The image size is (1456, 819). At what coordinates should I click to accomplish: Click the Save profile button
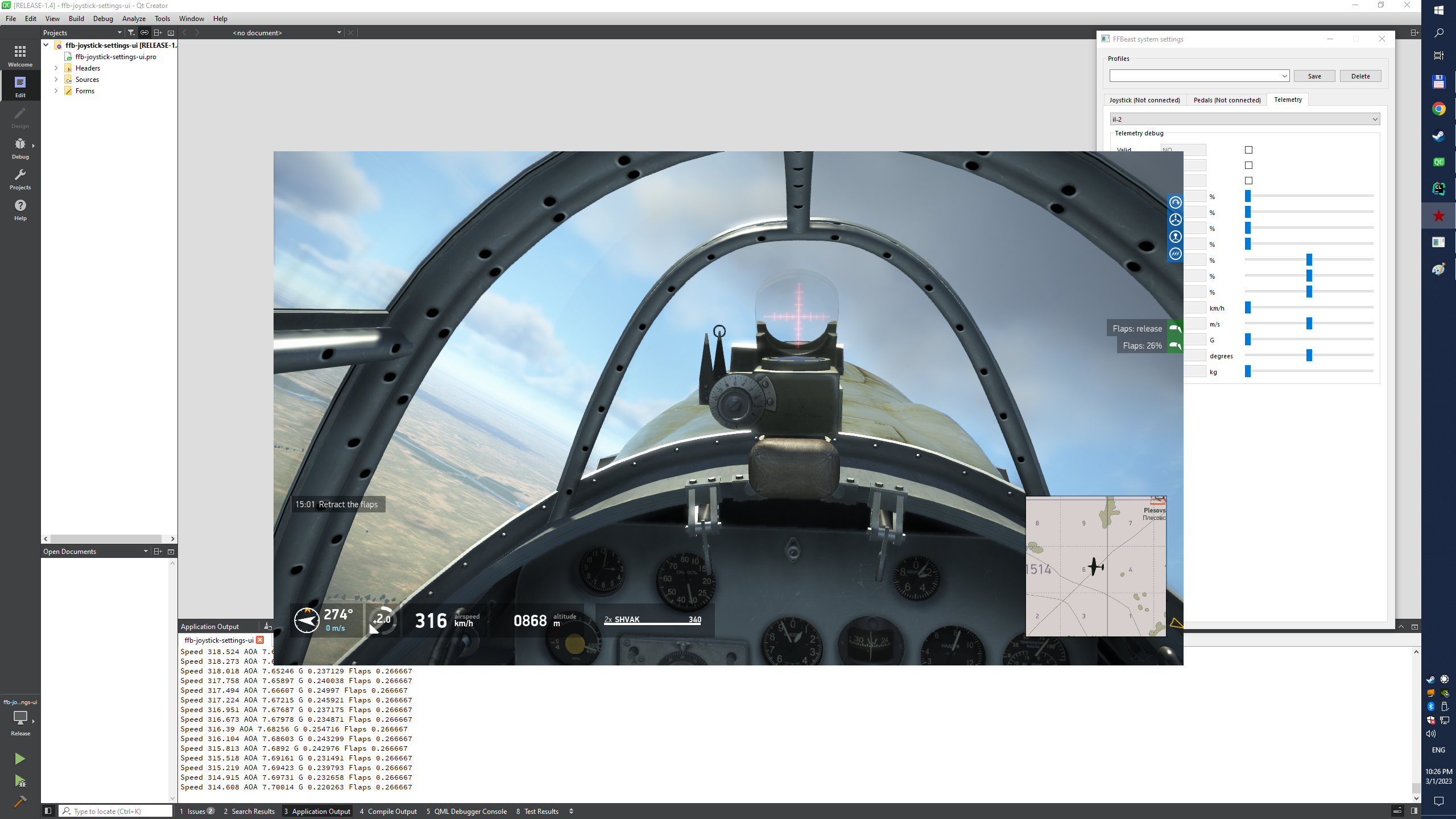click(1314, 76)
